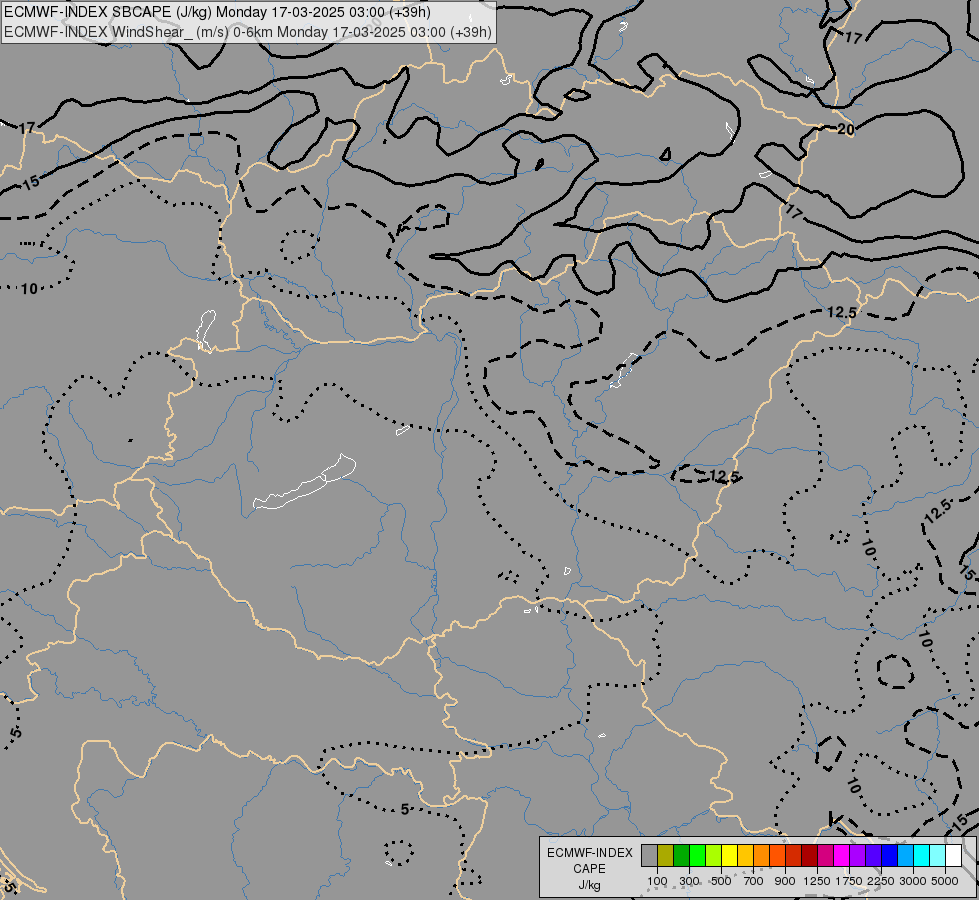Click the azure swatch before 3000
This screenshot has width=979, height=900.
point(905,856)
